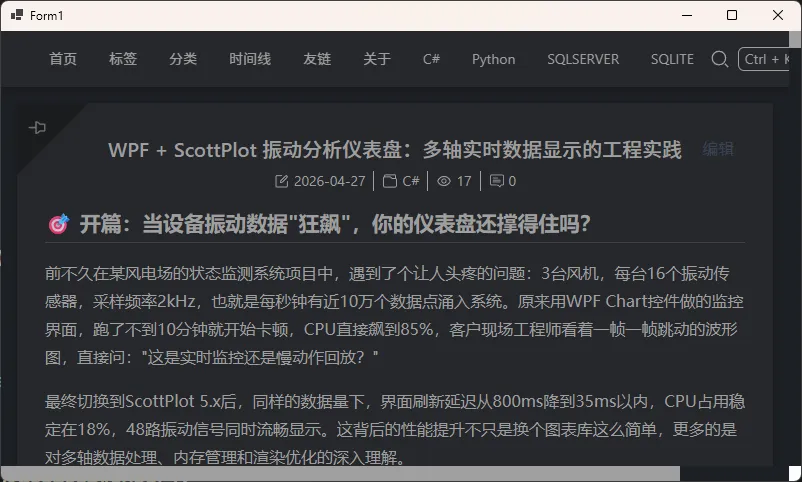Image resolution: width=802 pixels, height=482 pixels.
Task: Click the comment bubble icon
Action: click(x=497, y=181)
